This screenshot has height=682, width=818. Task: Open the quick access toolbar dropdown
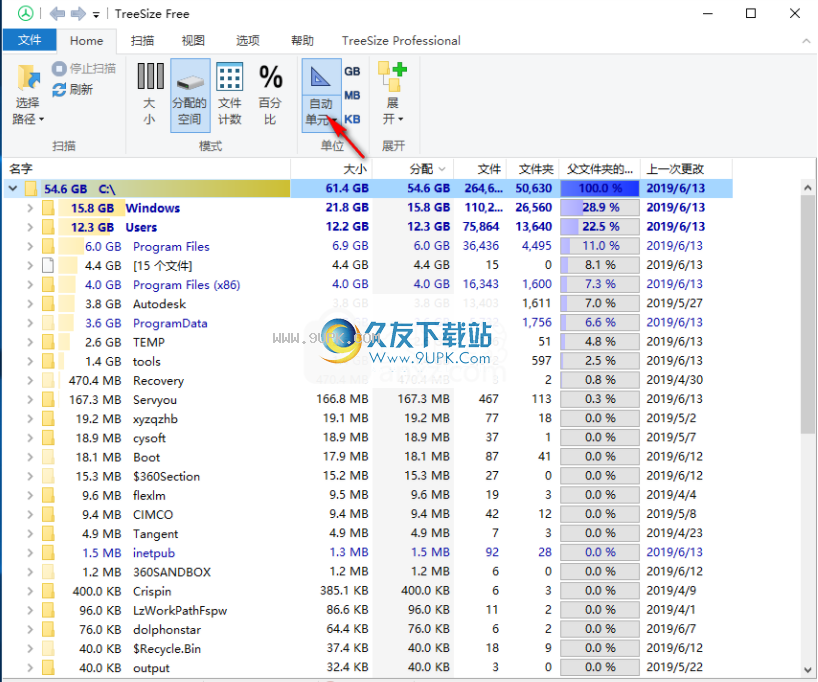(x=96, y=15)
